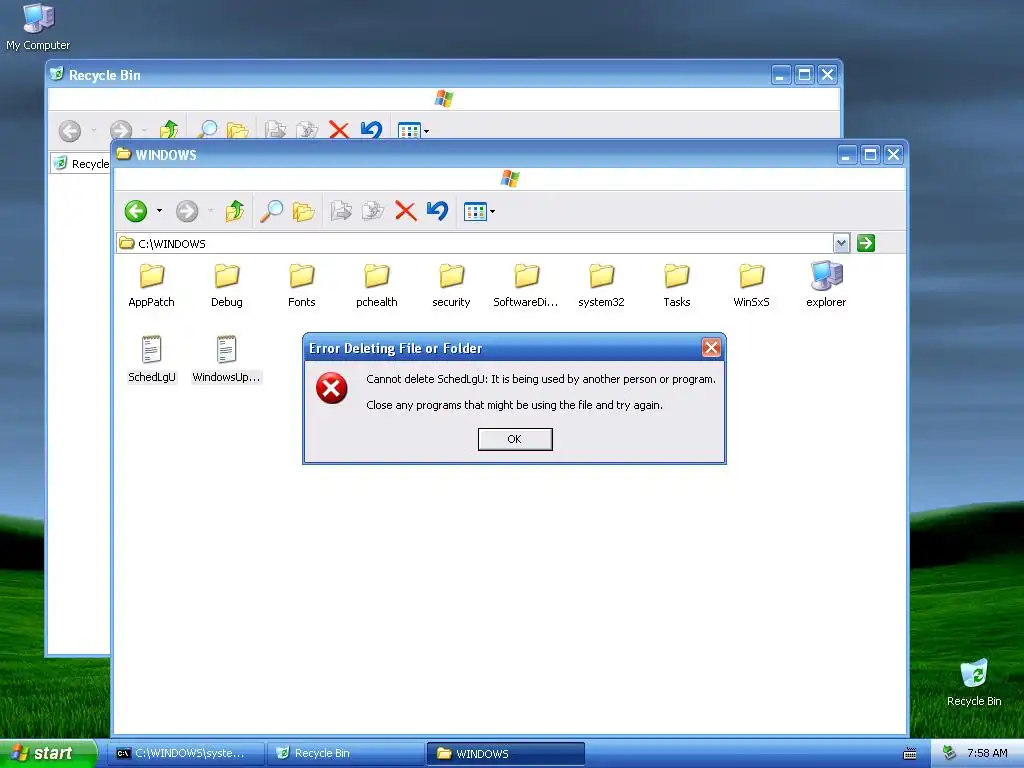Go back in the WINDOWS explorer window

click(x=136, y=211)
